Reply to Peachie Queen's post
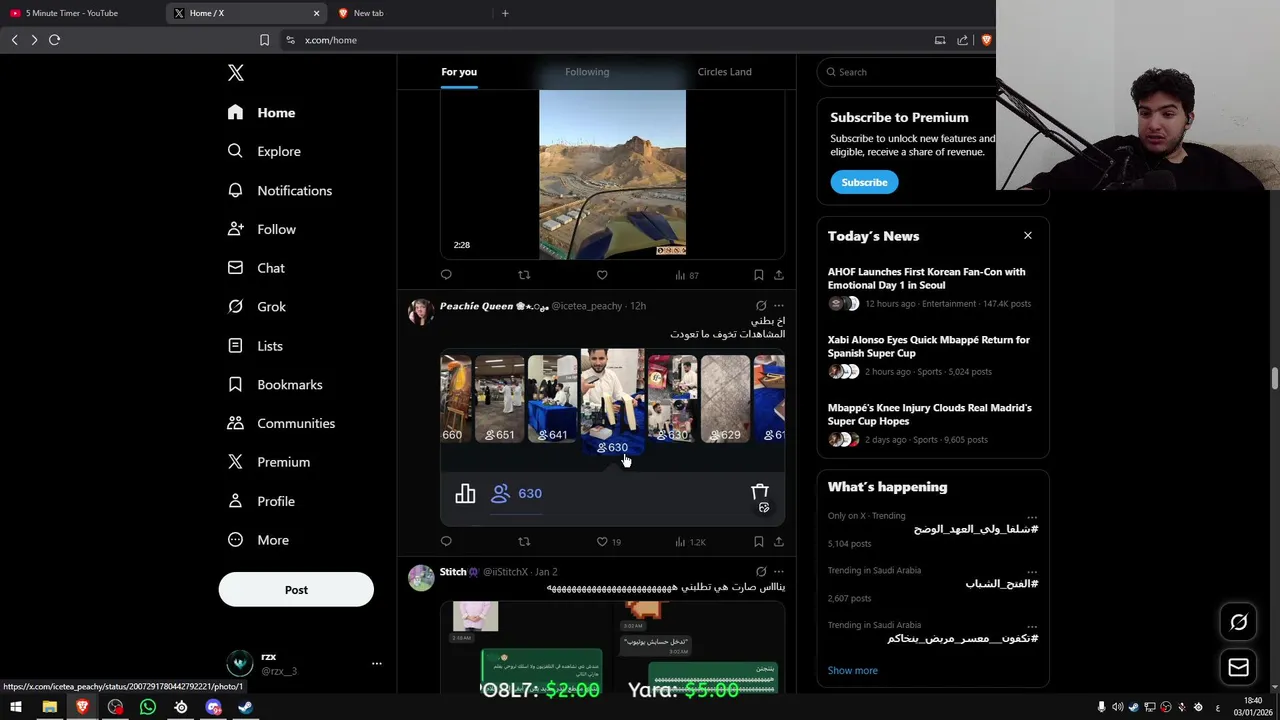The width and height of the screenshot is (1280, 720). click(x=446, y=541)
